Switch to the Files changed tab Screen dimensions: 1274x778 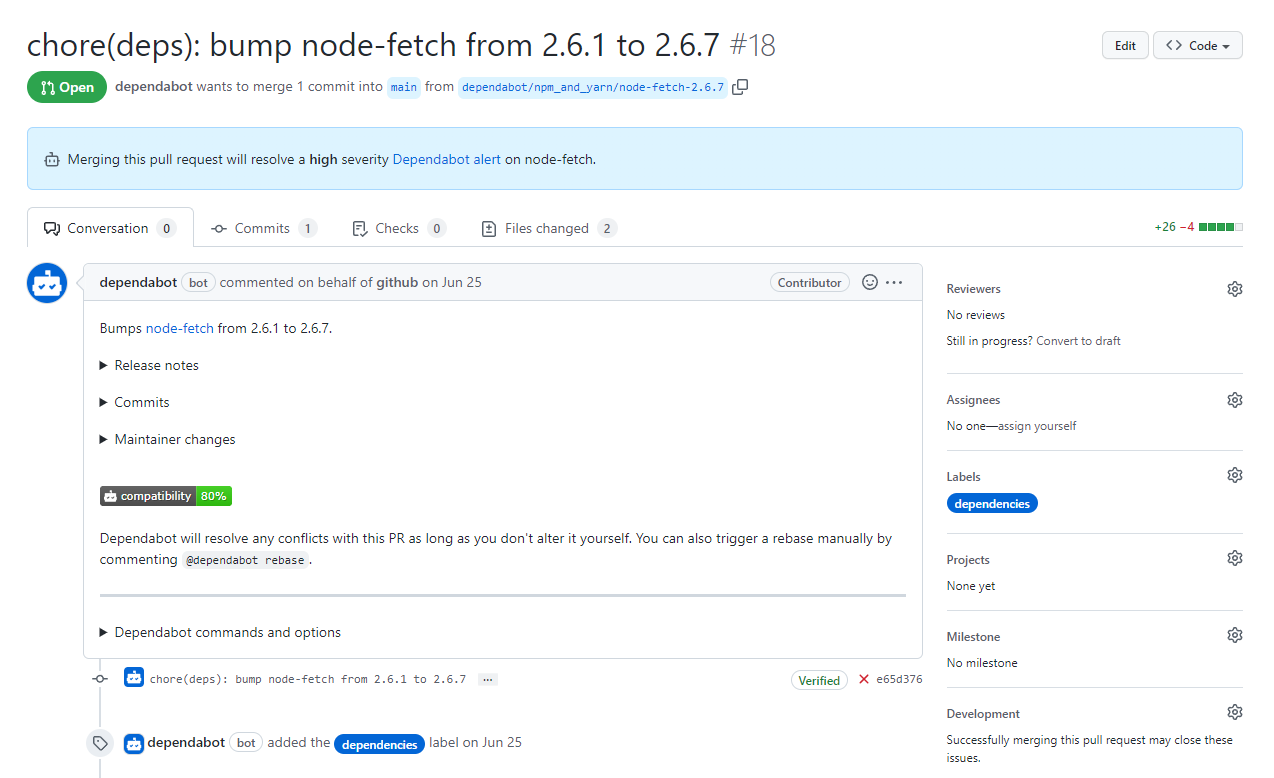548,228
